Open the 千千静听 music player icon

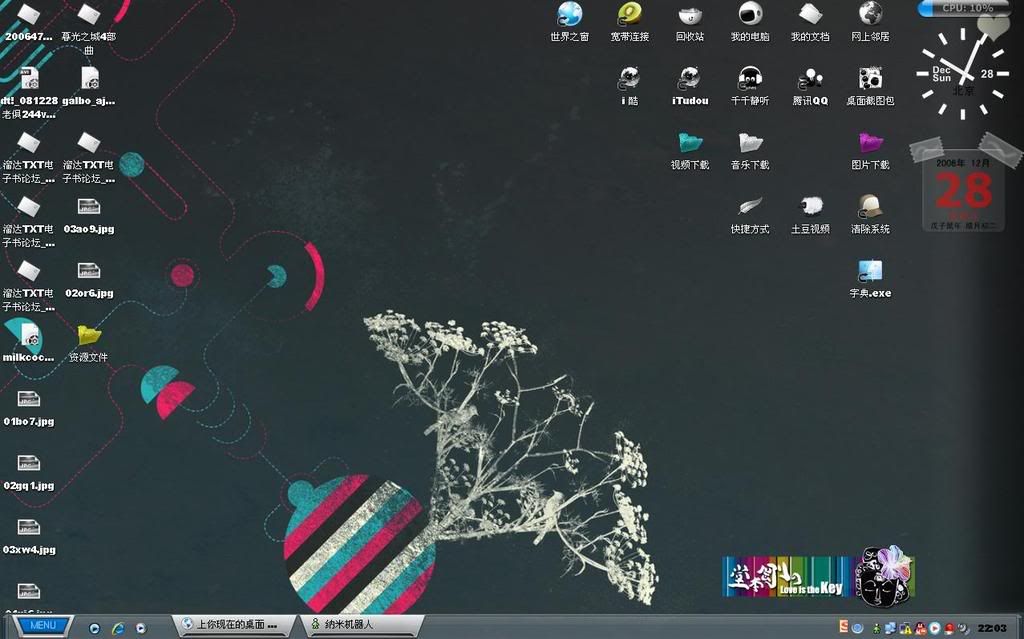pyautogui.click(x=750, y=78)
